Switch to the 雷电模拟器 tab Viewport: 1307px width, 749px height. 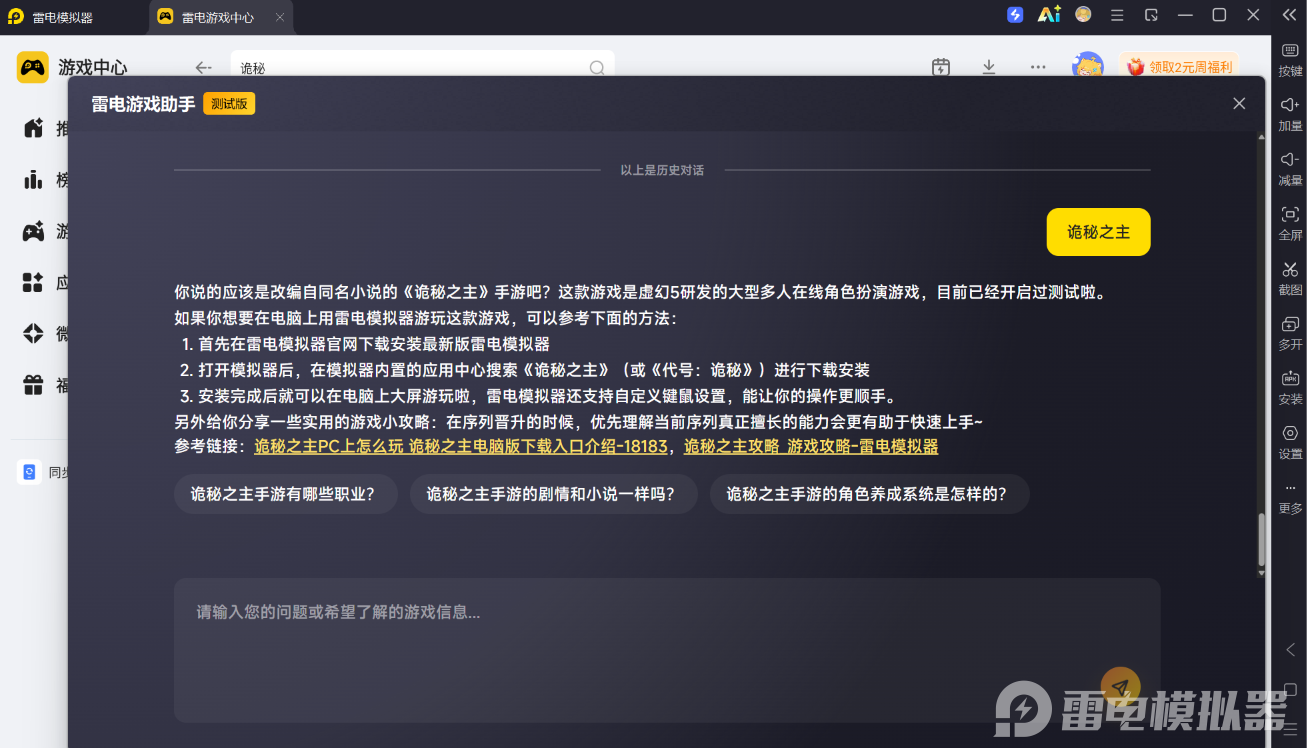tap(63, 17)
